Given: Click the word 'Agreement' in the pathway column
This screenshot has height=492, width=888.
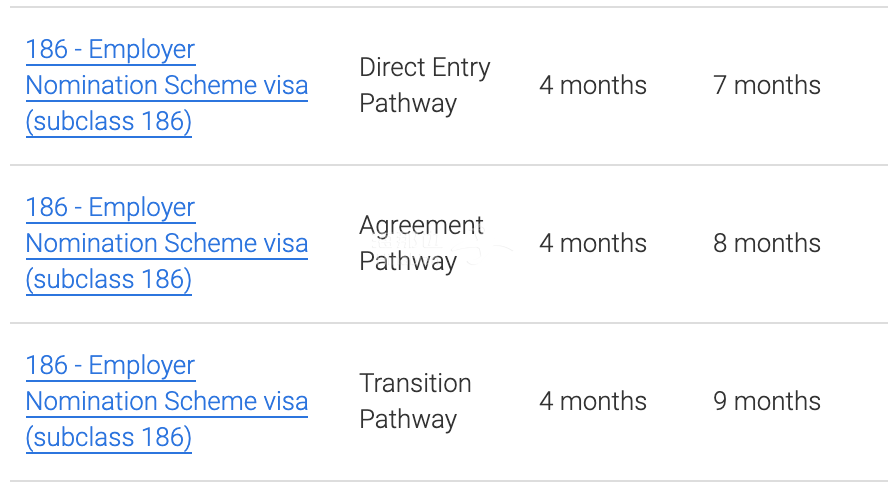Looking at the screenshot, I should (421, 225).
